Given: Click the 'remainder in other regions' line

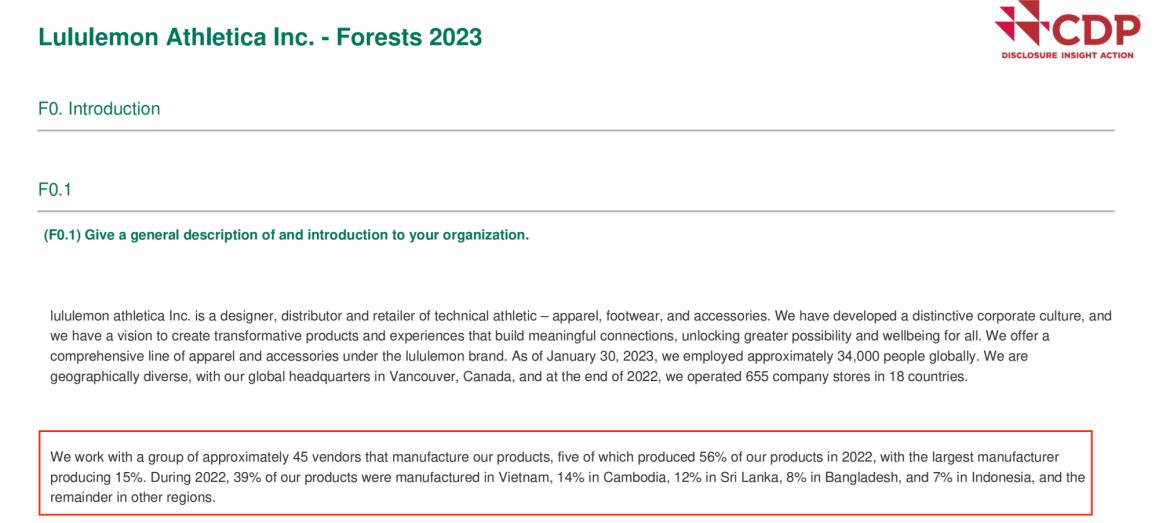Looking at the screenshot, I should coord(133,497).
